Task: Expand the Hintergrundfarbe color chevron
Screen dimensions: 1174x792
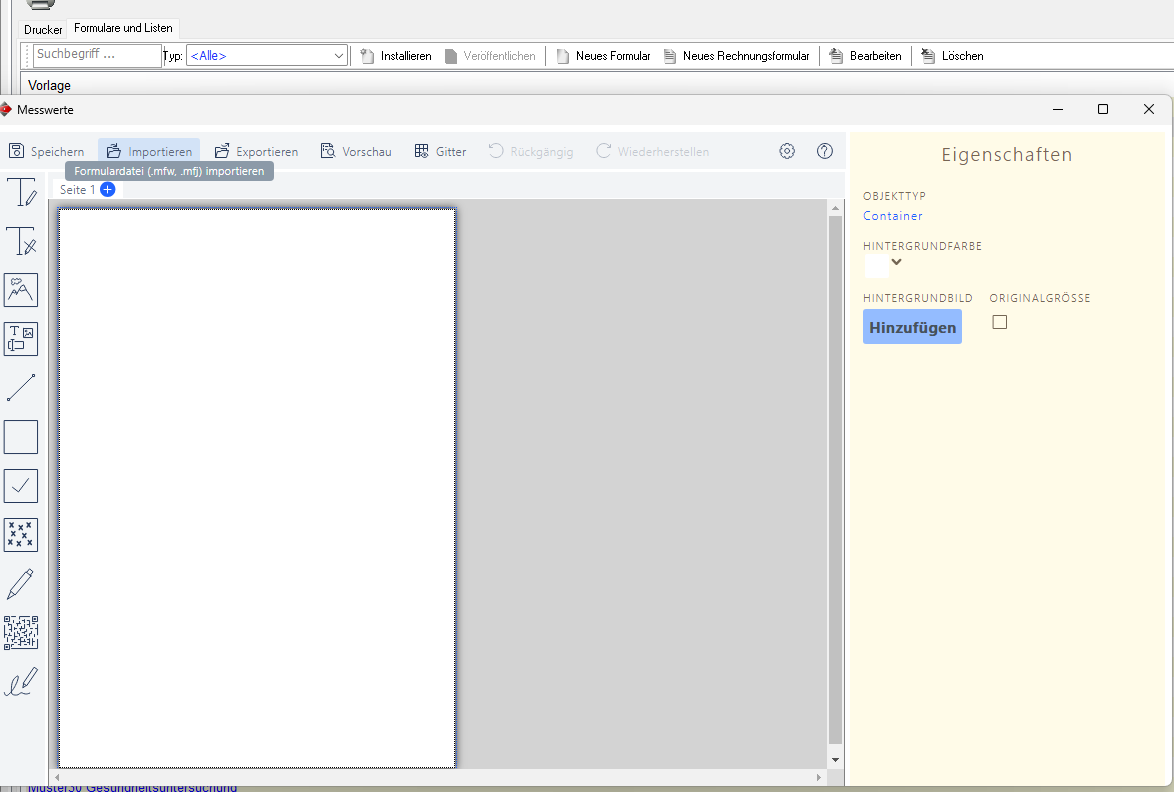Action: 897,263
